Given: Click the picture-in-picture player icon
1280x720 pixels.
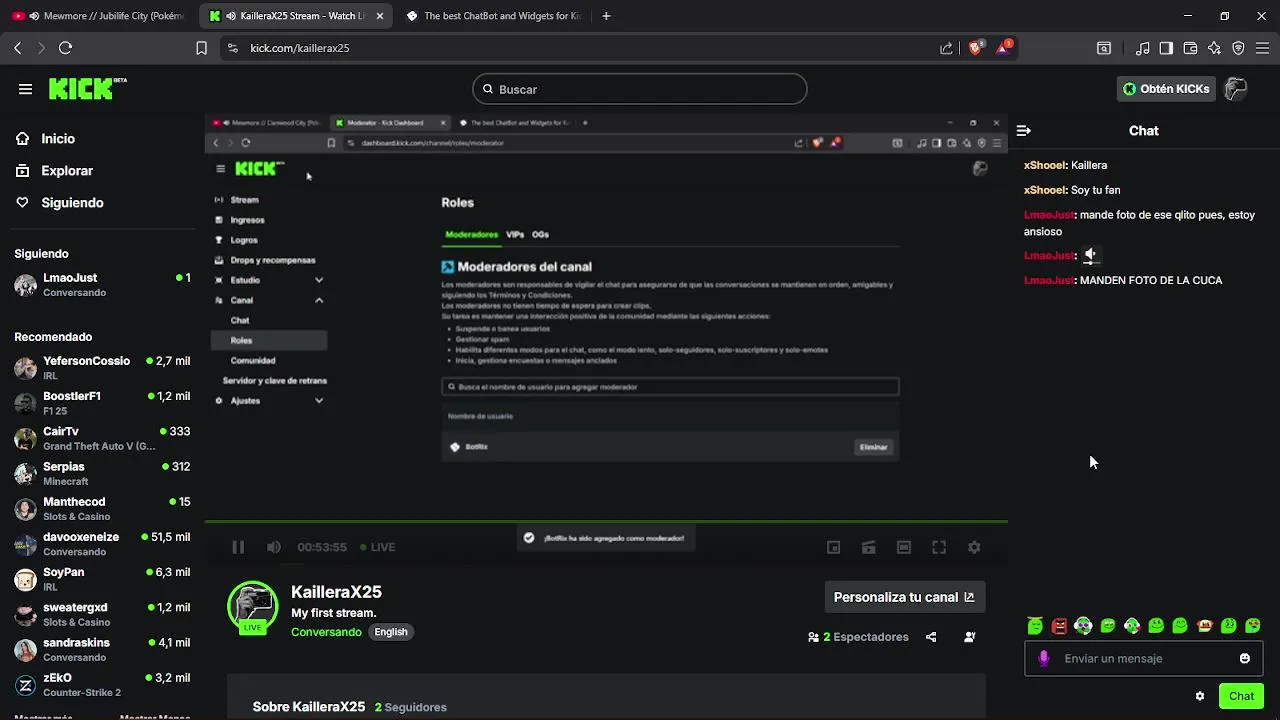Looking at the screenshot, I should [x=834, y=547].
